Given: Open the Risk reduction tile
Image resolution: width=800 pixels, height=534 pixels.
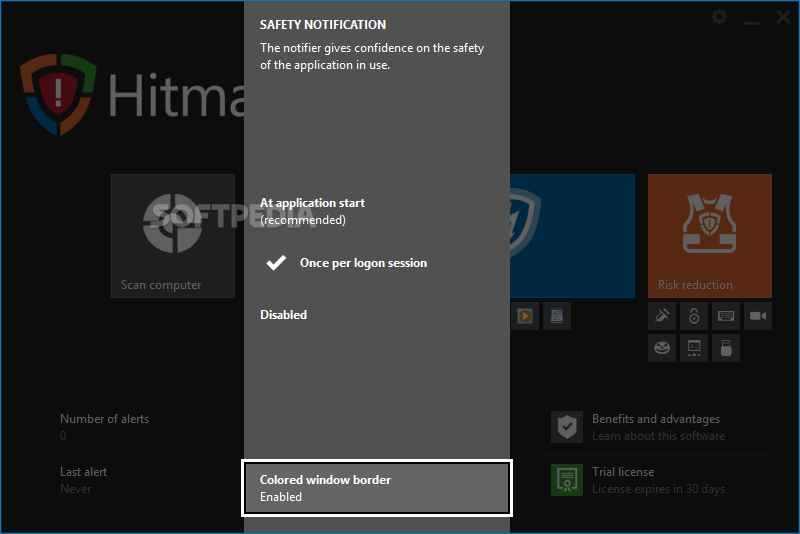Looking at the screenshot, I should tap(709, 236).
